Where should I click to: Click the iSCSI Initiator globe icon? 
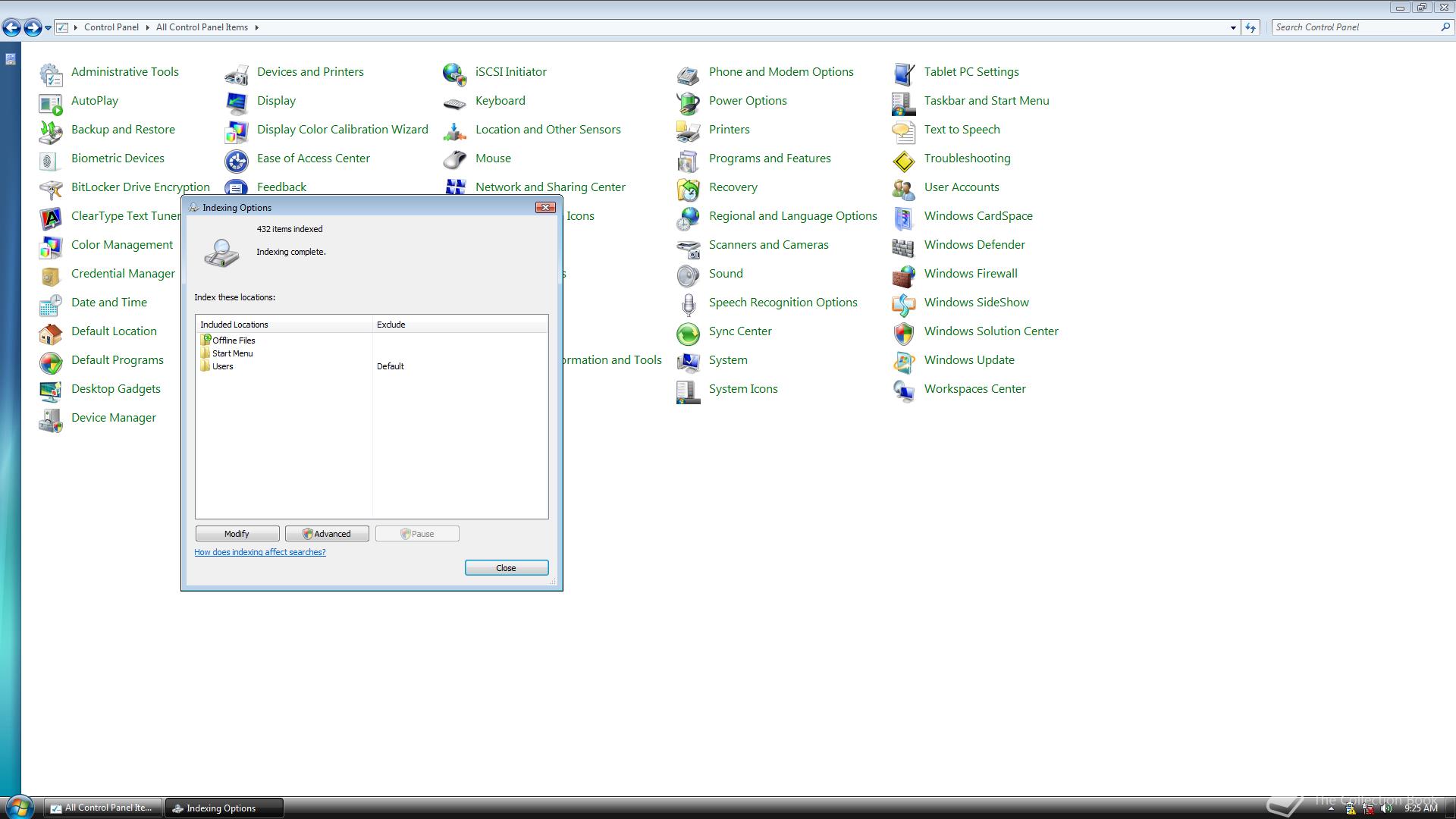point(455,74)
